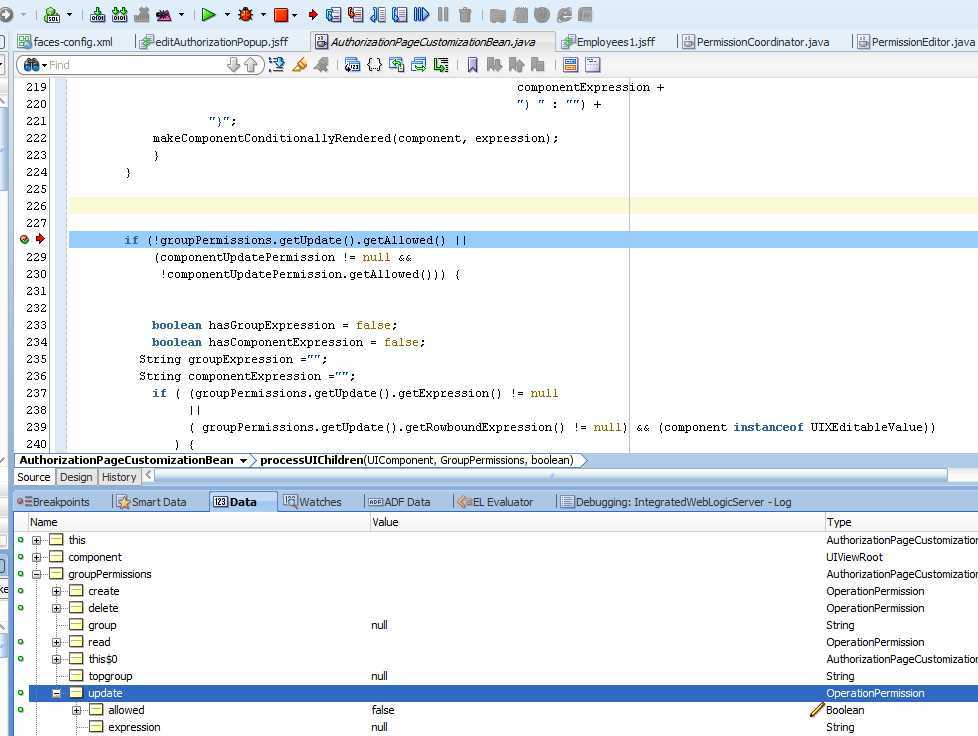
Task: Click the Pause debugger icon
Action: (443, 15)
